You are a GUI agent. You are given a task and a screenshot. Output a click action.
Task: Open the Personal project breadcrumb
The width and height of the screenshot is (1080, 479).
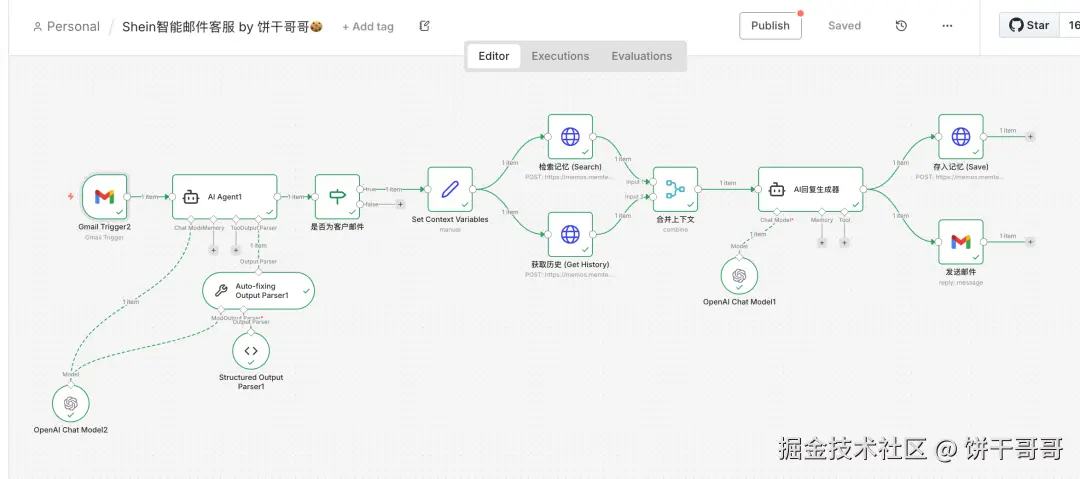66,26
